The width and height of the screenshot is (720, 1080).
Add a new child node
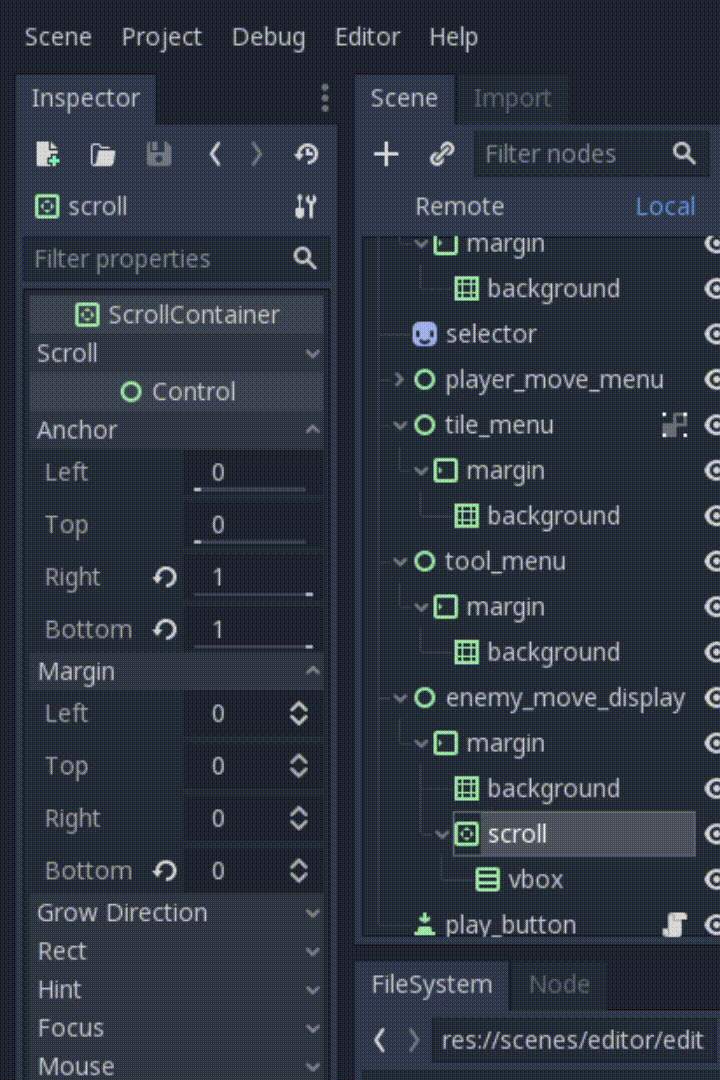[x=386, y=154]
